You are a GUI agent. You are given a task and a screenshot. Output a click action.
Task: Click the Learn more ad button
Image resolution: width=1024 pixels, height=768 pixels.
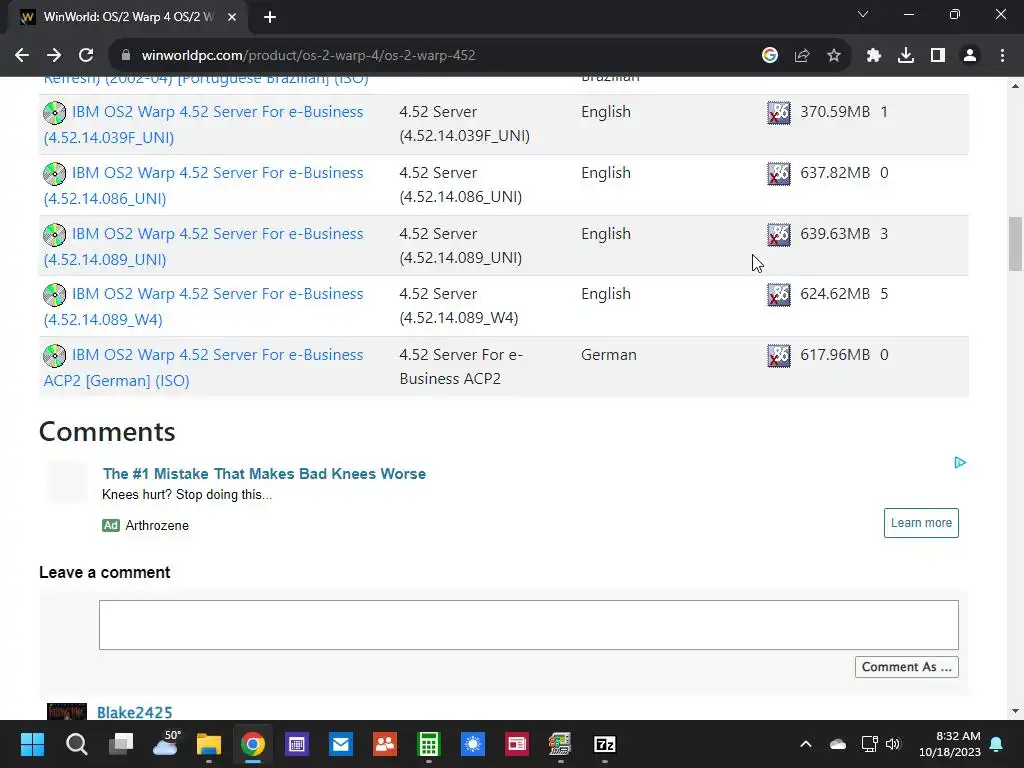(921, 523)
